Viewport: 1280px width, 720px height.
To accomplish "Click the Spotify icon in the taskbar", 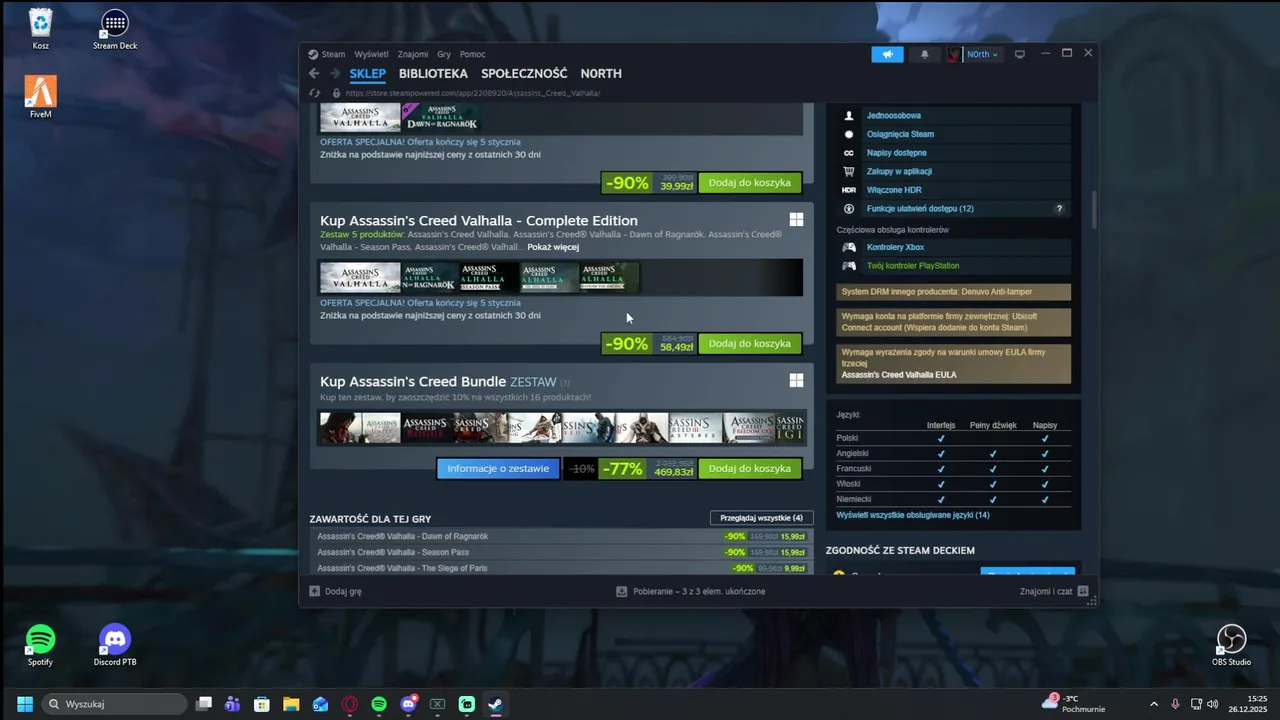I will (x=379, y=704).
